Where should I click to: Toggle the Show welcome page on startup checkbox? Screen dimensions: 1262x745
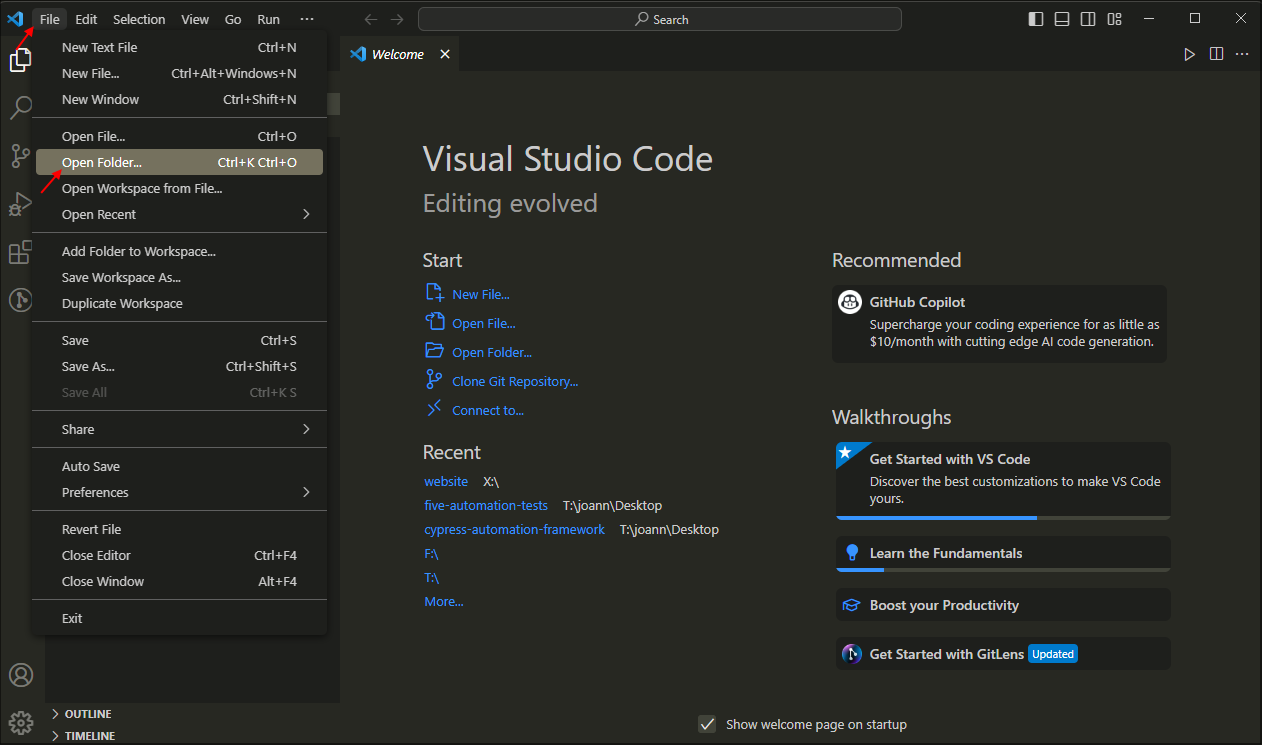(x=707, y=724)
